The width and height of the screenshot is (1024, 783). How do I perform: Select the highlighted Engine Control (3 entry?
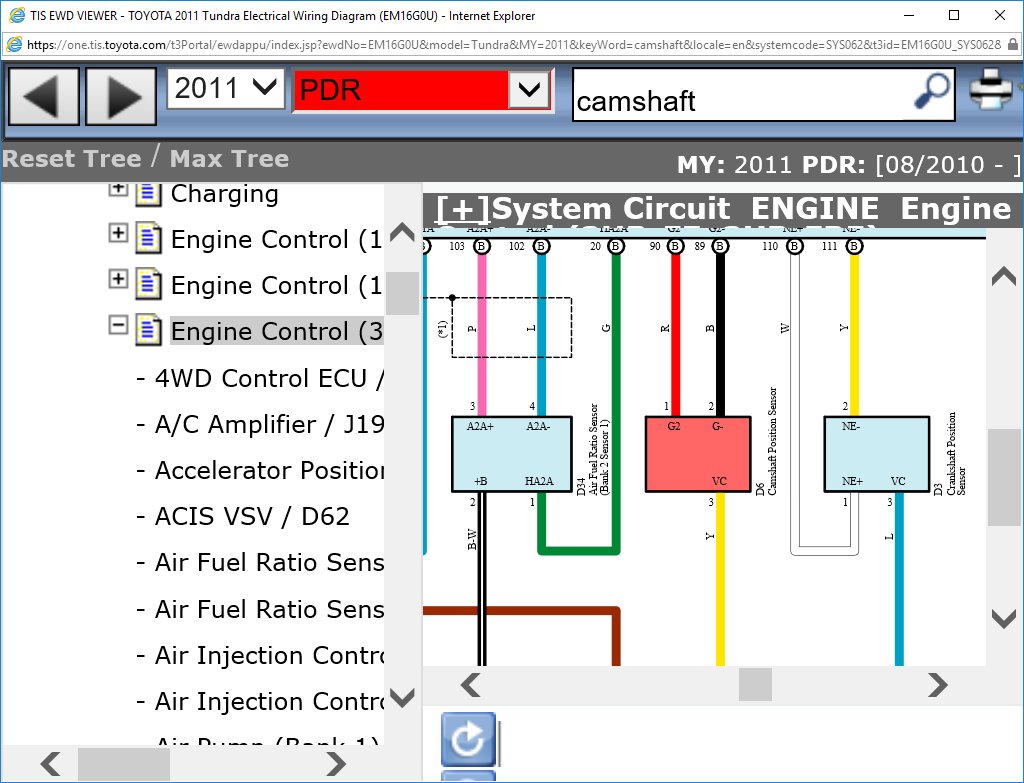[x=277, y=331]
